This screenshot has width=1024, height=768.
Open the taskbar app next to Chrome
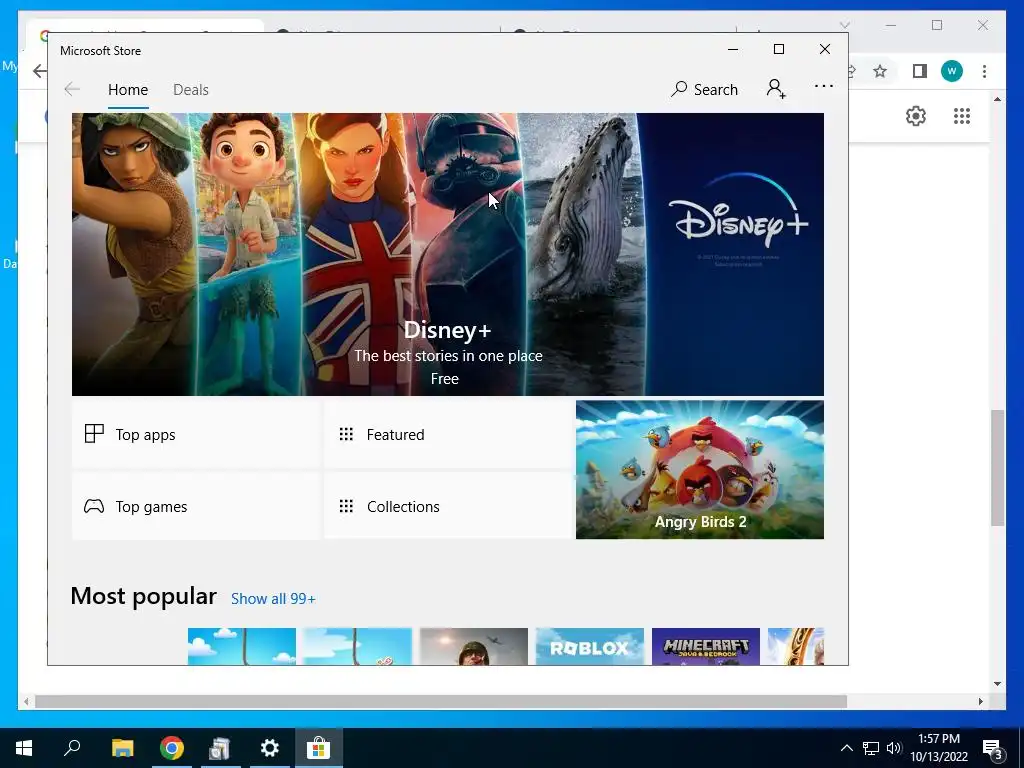[220, 748]
